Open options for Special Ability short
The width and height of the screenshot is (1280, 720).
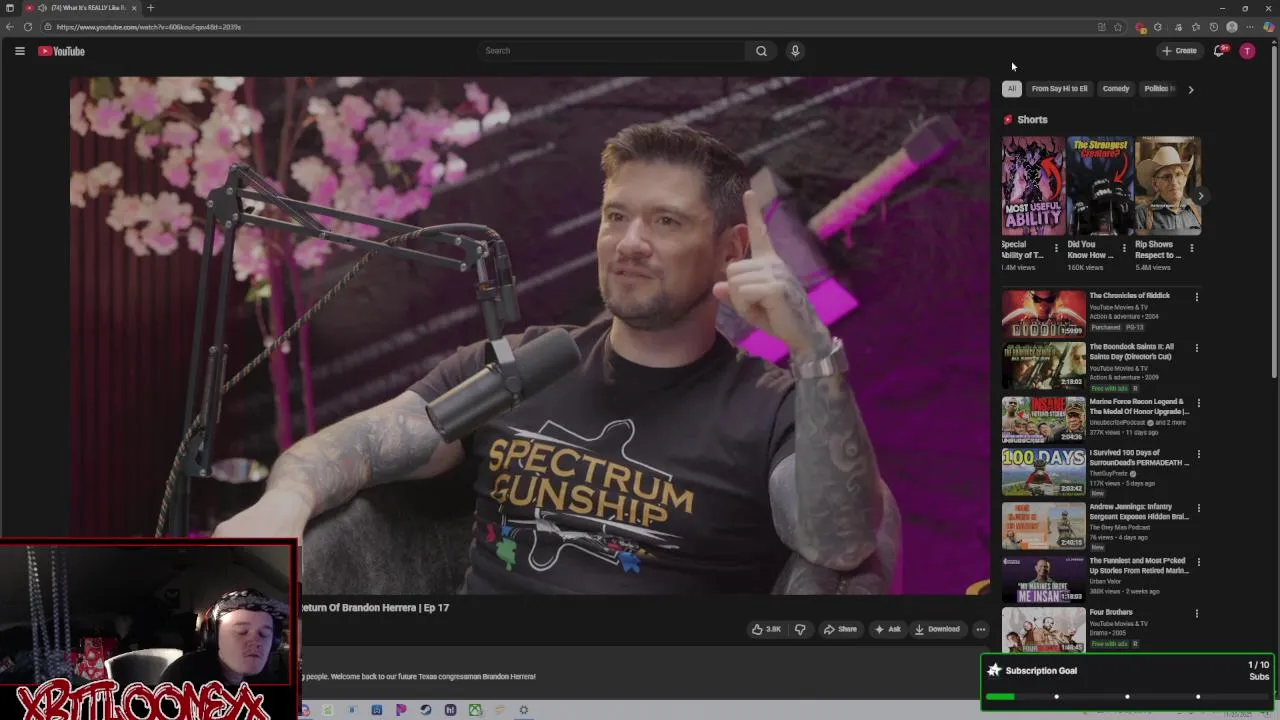[x=1056, y=248]
